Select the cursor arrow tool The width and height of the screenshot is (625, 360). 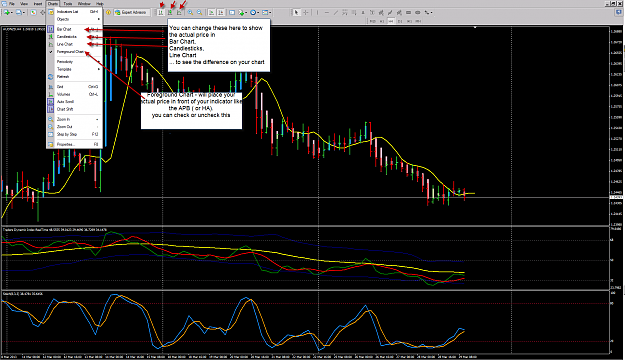(296, 12)
